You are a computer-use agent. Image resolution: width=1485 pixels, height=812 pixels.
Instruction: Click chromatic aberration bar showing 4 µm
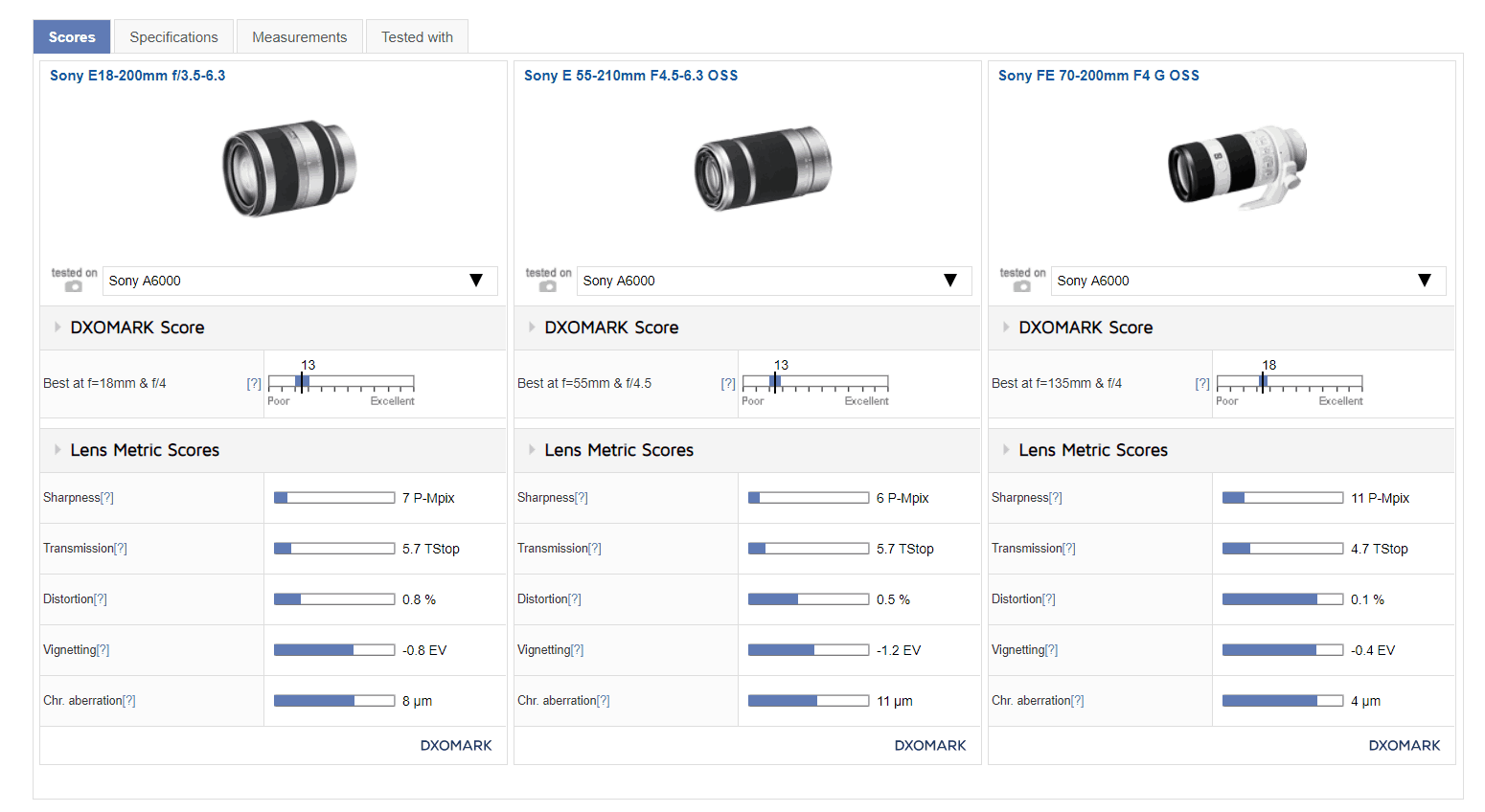1283,701
